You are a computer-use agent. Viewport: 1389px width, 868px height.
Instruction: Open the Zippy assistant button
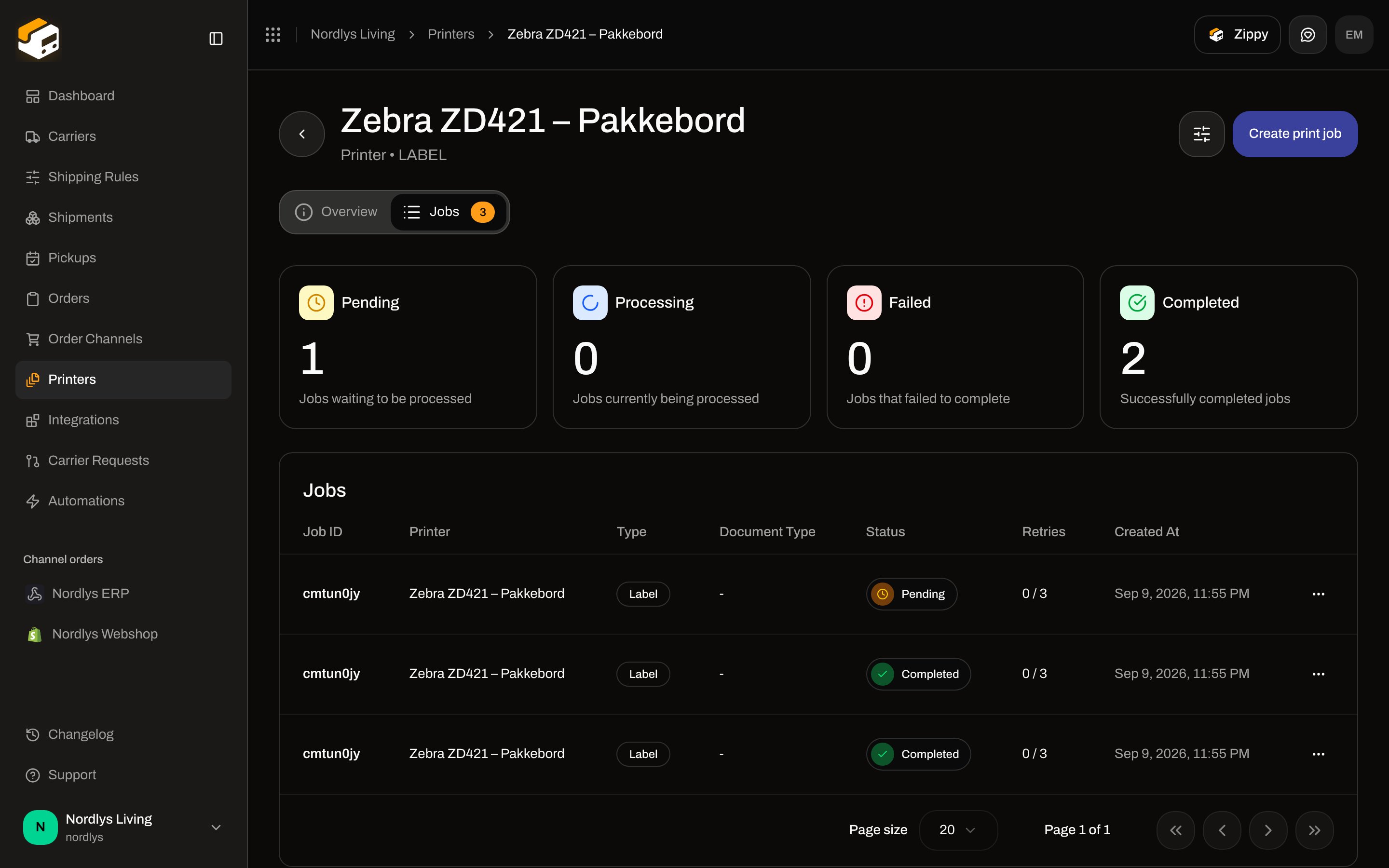click(x=1237, y=34)
